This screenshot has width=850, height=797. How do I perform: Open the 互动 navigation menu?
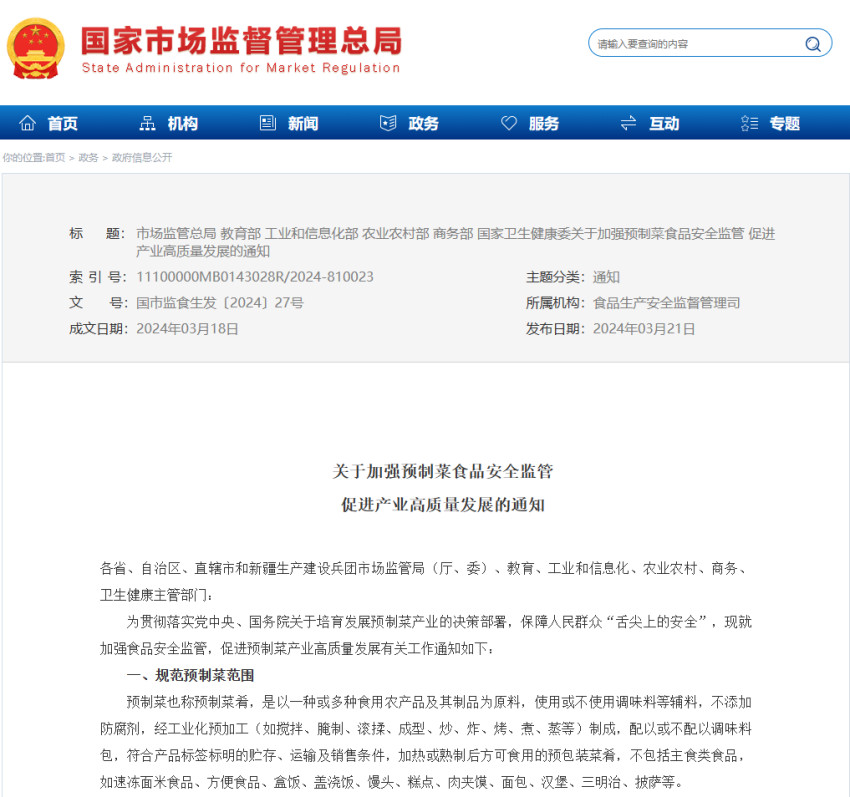pos(664,123)
